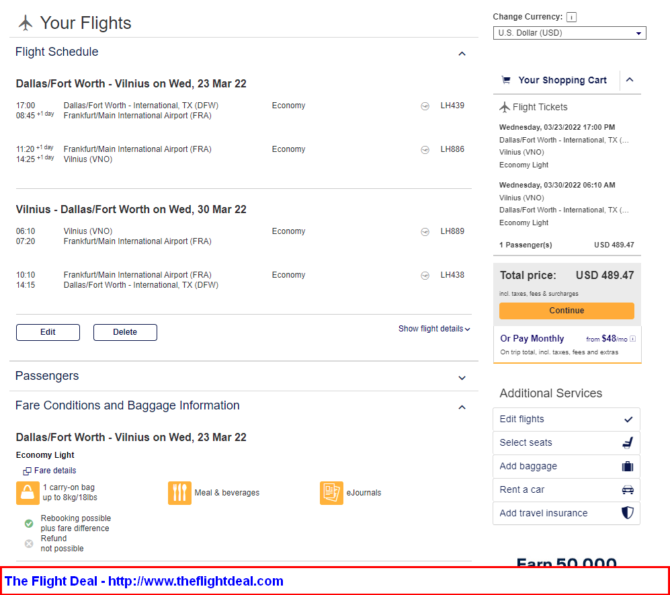Click the eJournals icon
Image resolution: width=670 pixels, height=595 pixels.
coord(331,493)
